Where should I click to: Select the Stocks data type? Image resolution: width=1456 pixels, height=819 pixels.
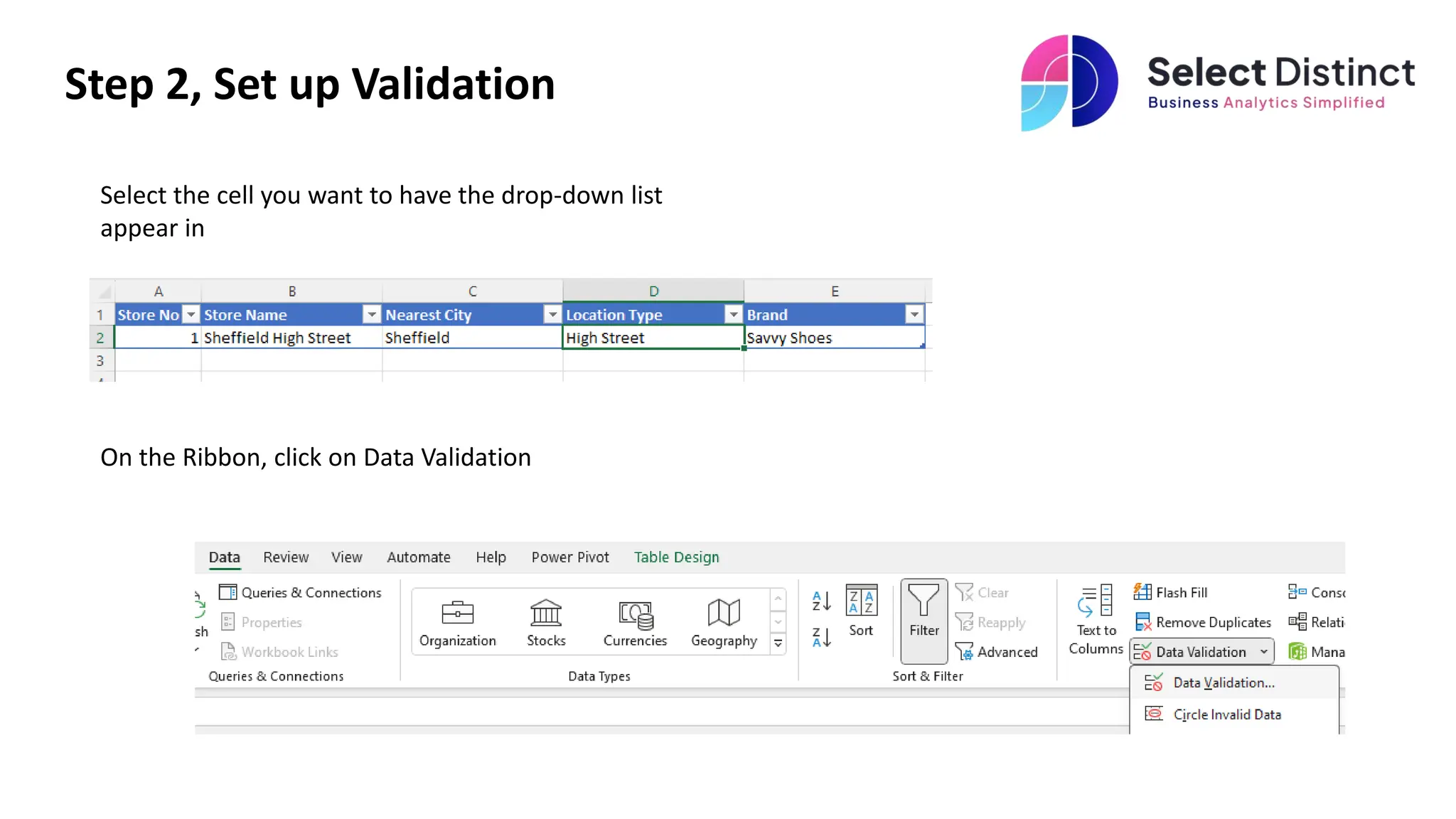point(546,622)
